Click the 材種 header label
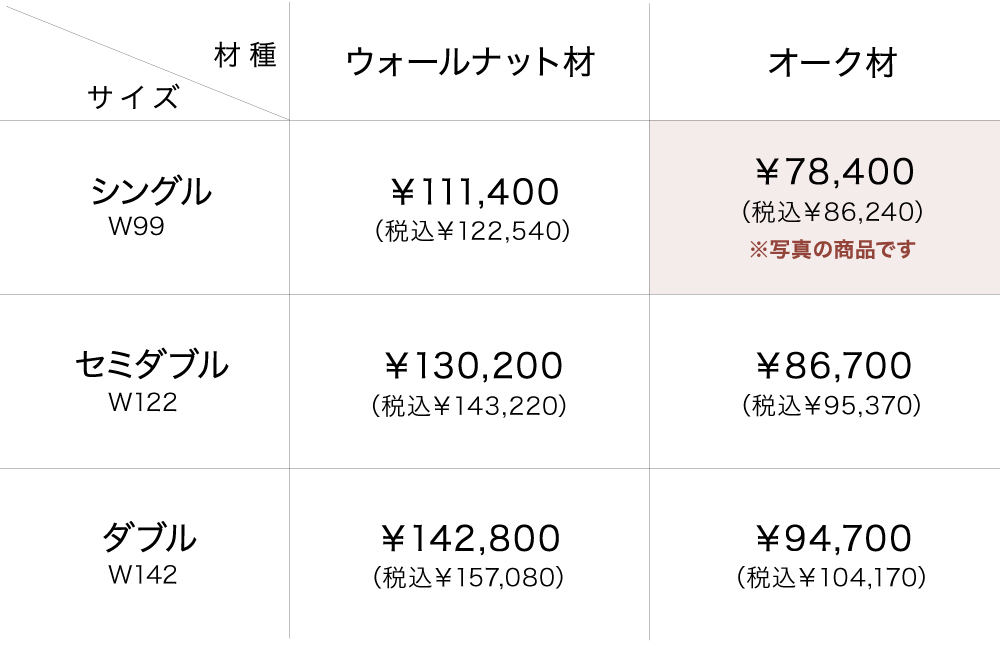This screenshot has width=1000, height=646. [x=245, y=55]
